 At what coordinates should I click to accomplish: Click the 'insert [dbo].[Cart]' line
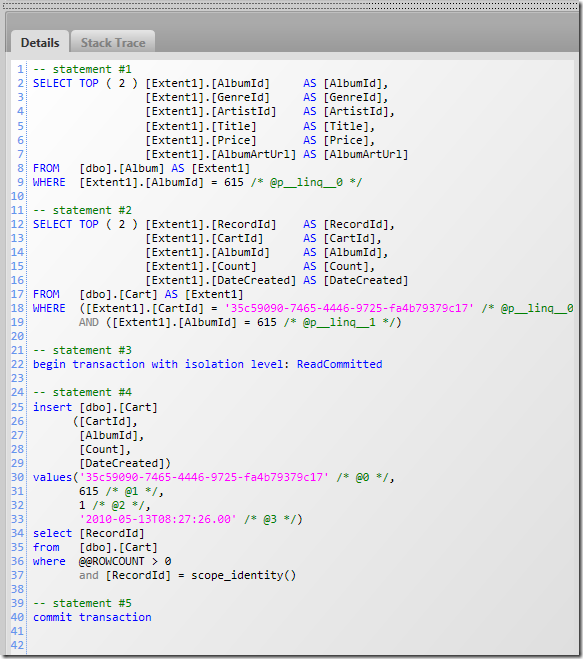95,407
